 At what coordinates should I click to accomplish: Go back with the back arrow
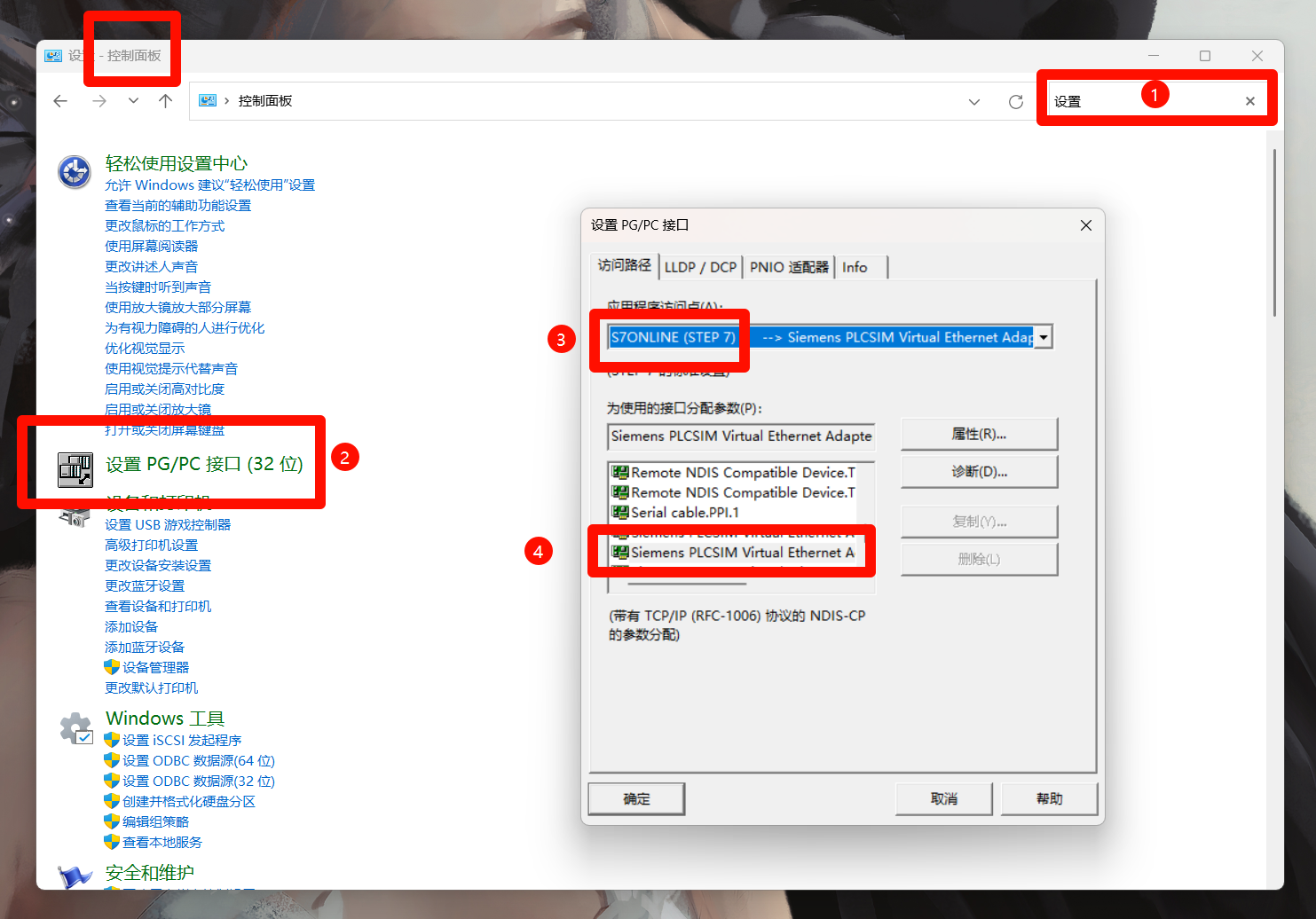(60, 101)
